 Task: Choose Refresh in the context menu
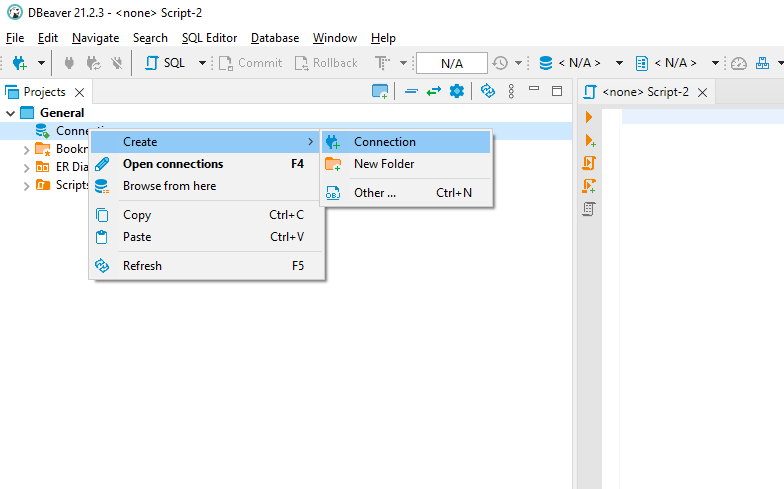(207, 266)
